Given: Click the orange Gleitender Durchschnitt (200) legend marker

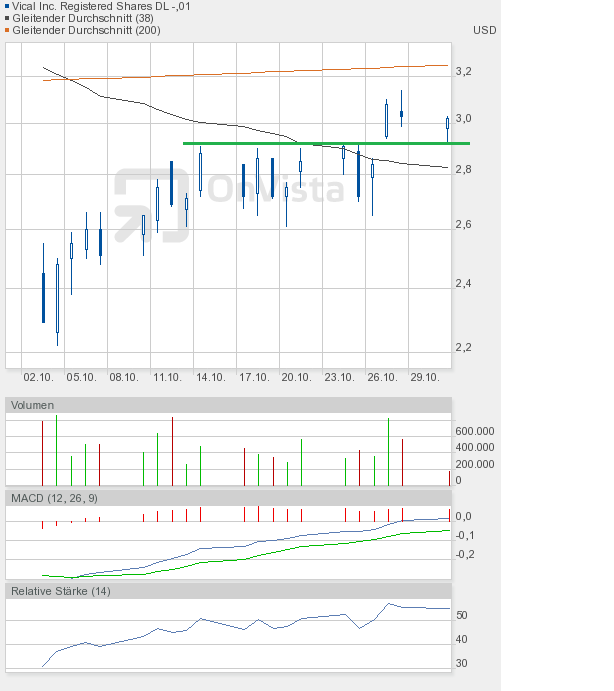Looking at the screenshot, I should [7, 30].
